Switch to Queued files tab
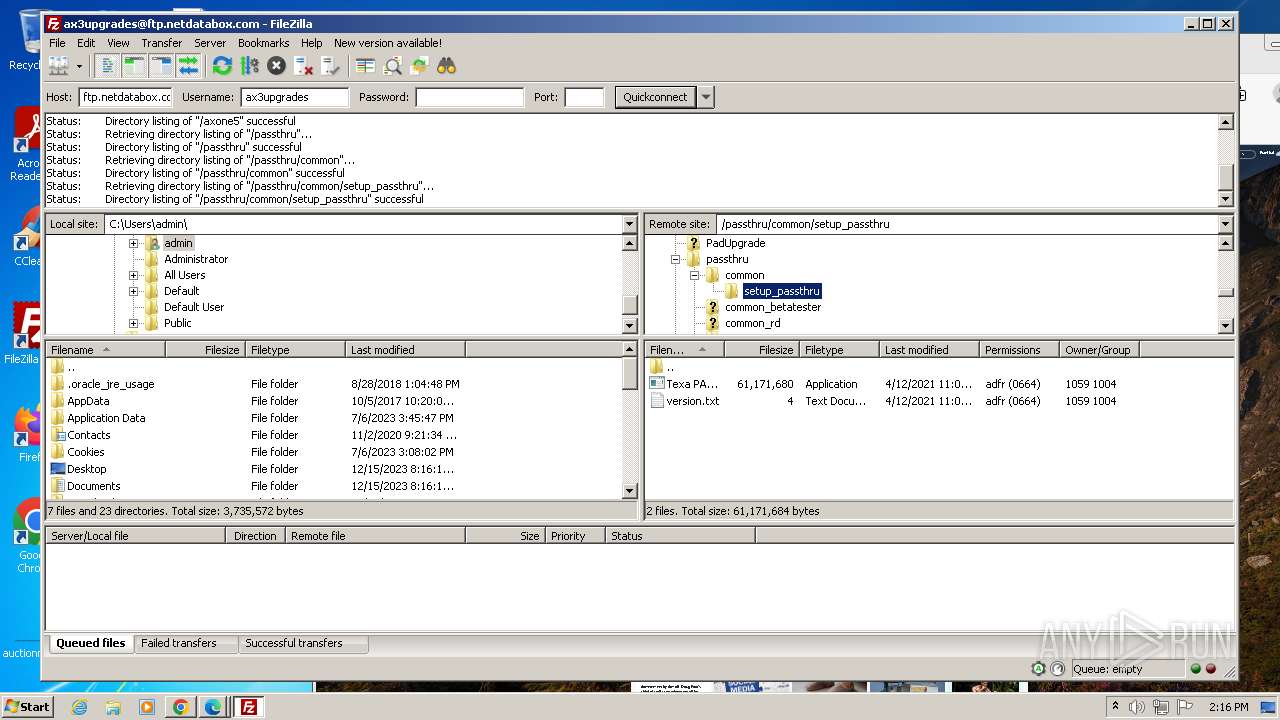This screenshot has width=1280, height=720. 90,643
